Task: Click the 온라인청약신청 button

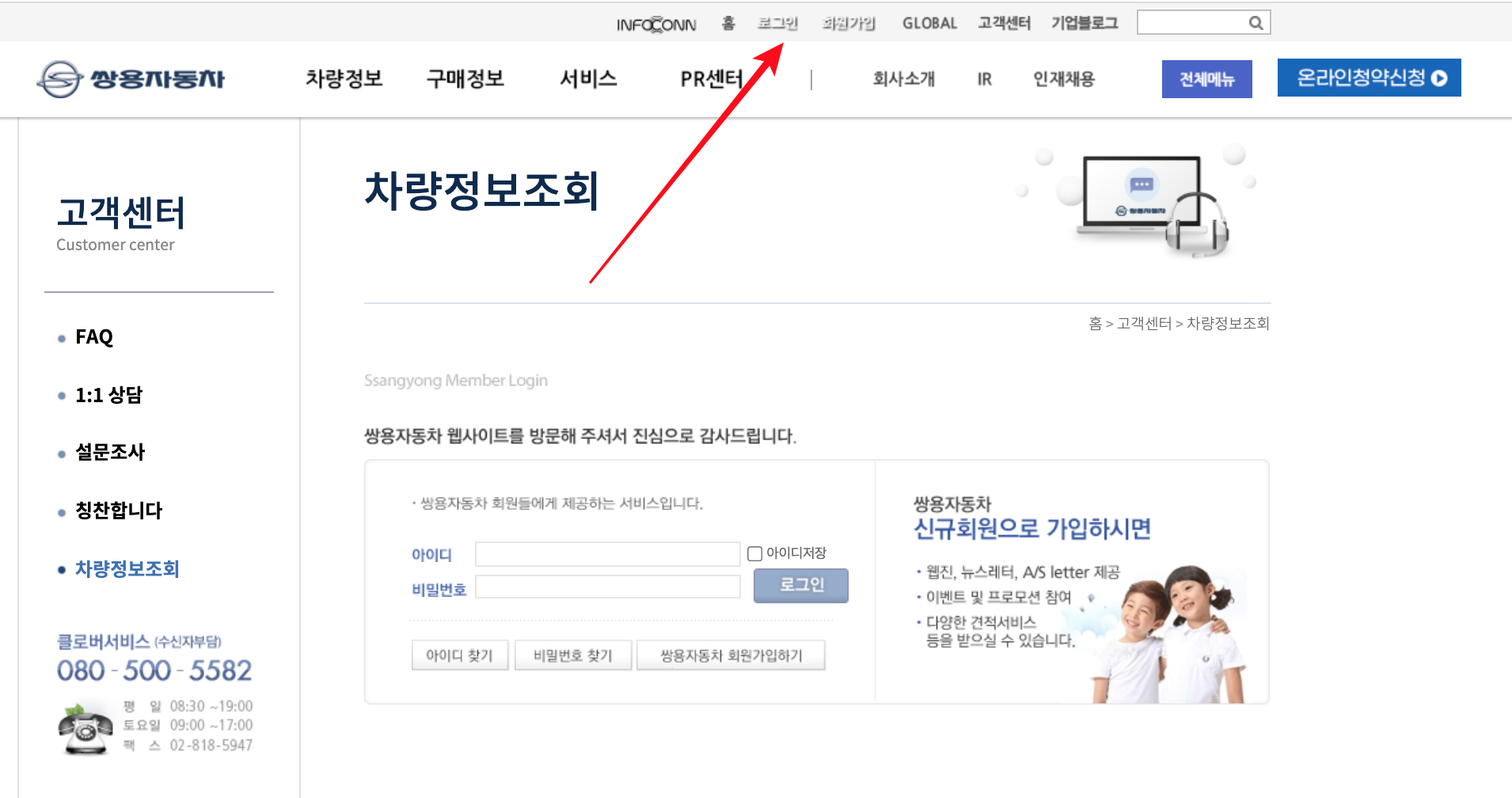Action: (1369, 78)
